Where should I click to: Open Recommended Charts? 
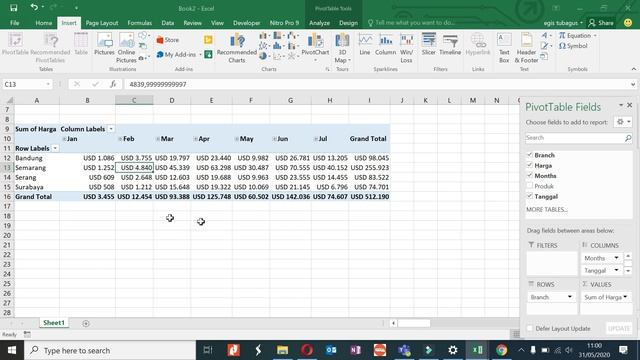237,48
